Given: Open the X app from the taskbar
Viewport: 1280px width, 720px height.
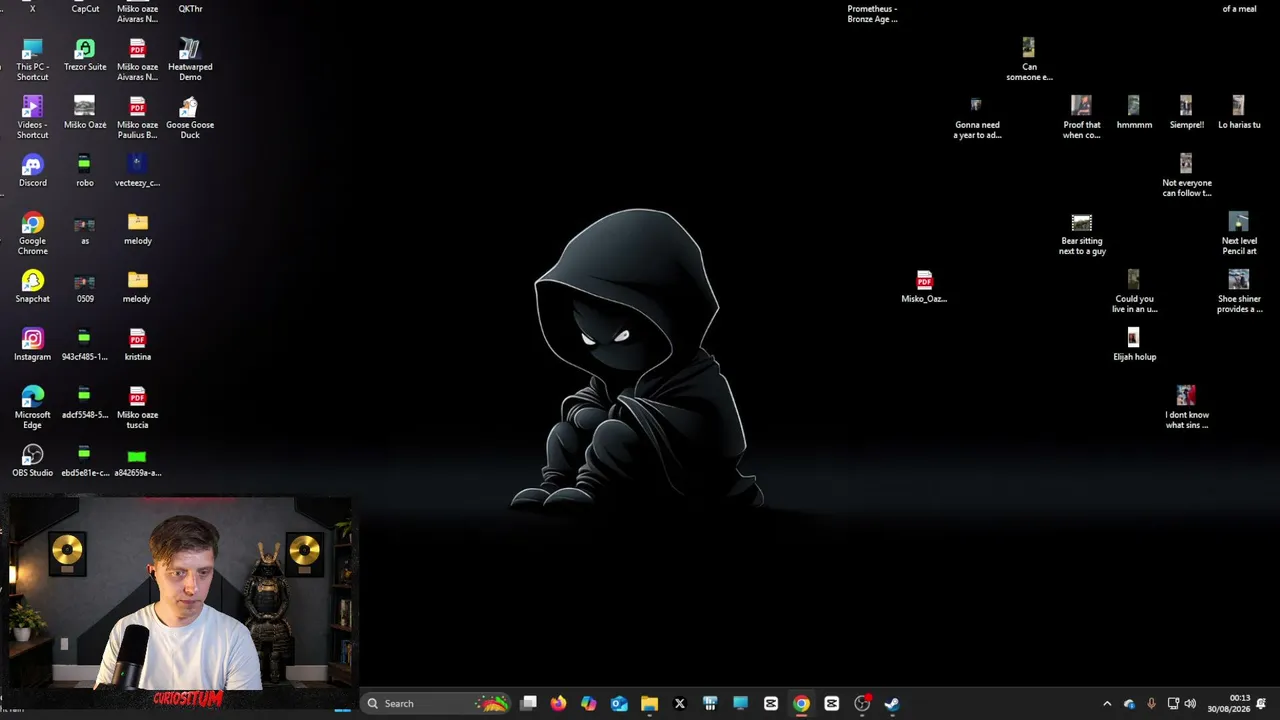Looking at the screenshot, I should coord(680,704).
